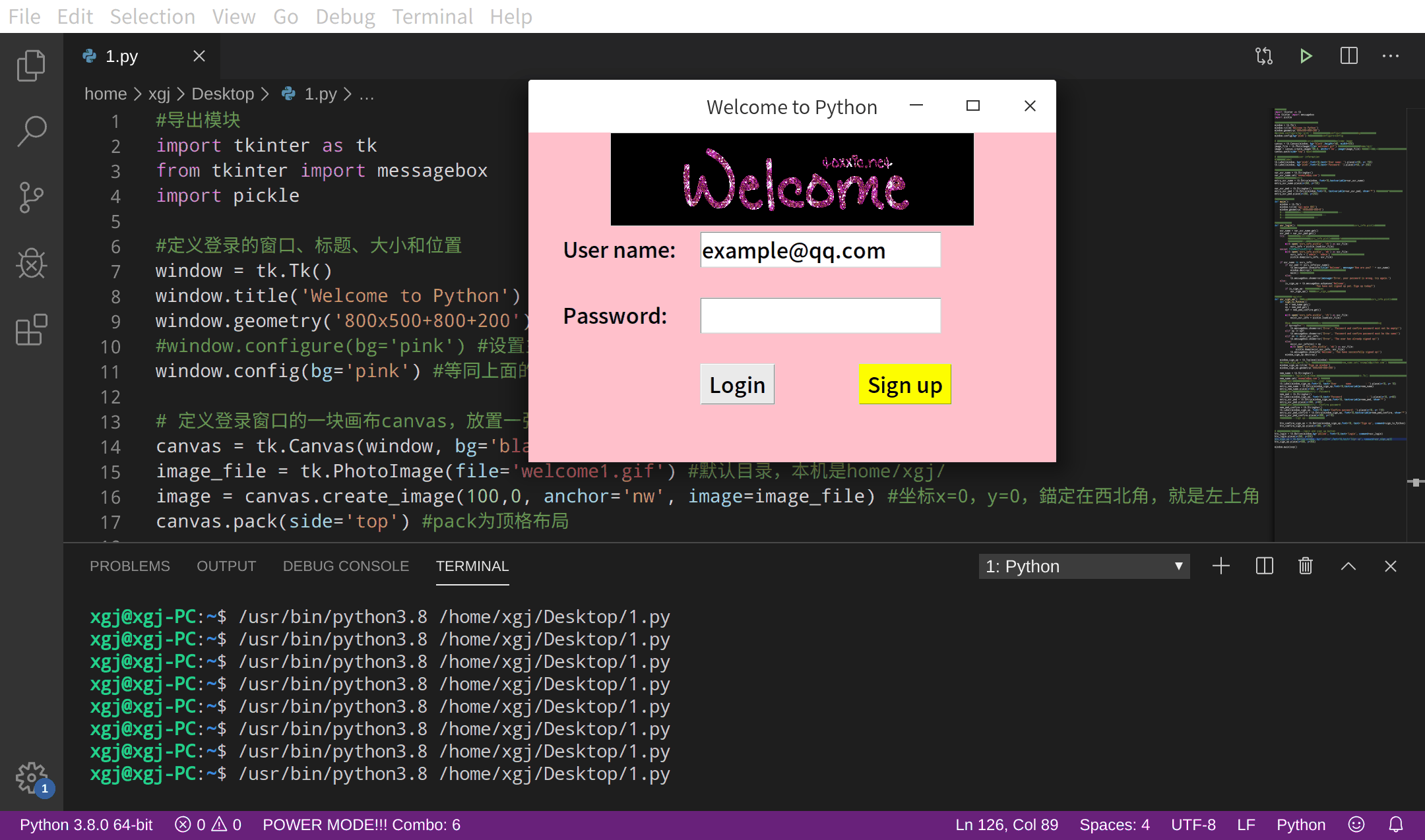1425x840 pixels.
Task: Kill terminal with trash icon
Action: point(1306,566)
